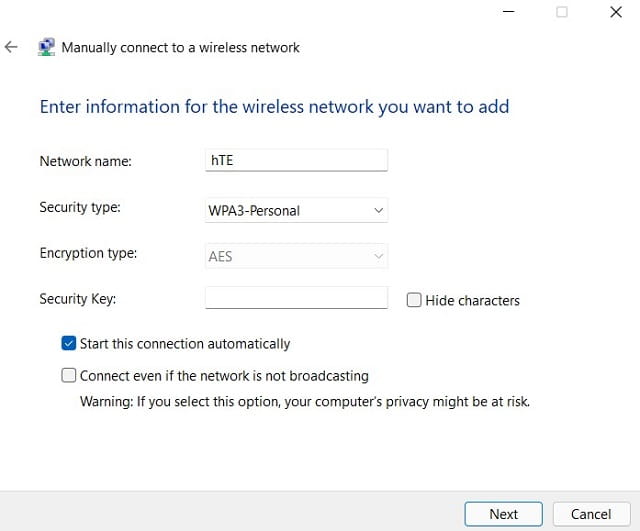Click the wireless network wizard icon

[46, 47]
